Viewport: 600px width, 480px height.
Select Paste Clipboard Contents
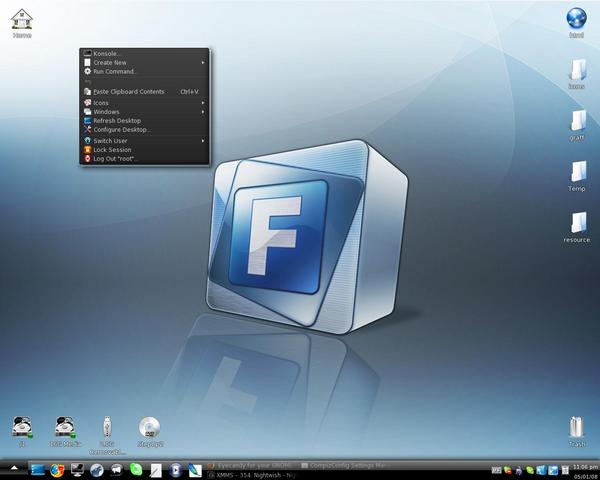(x=145, y=91)
